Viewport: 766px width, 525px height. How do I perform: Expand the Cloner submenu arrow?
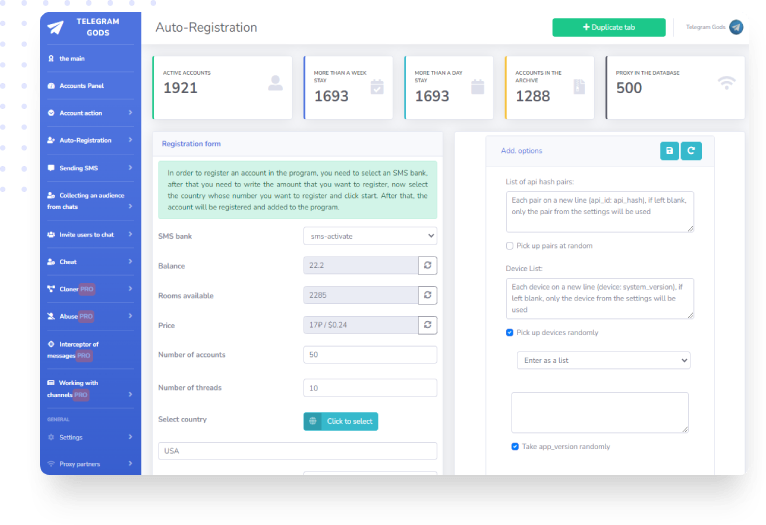[x=130, y=289]
